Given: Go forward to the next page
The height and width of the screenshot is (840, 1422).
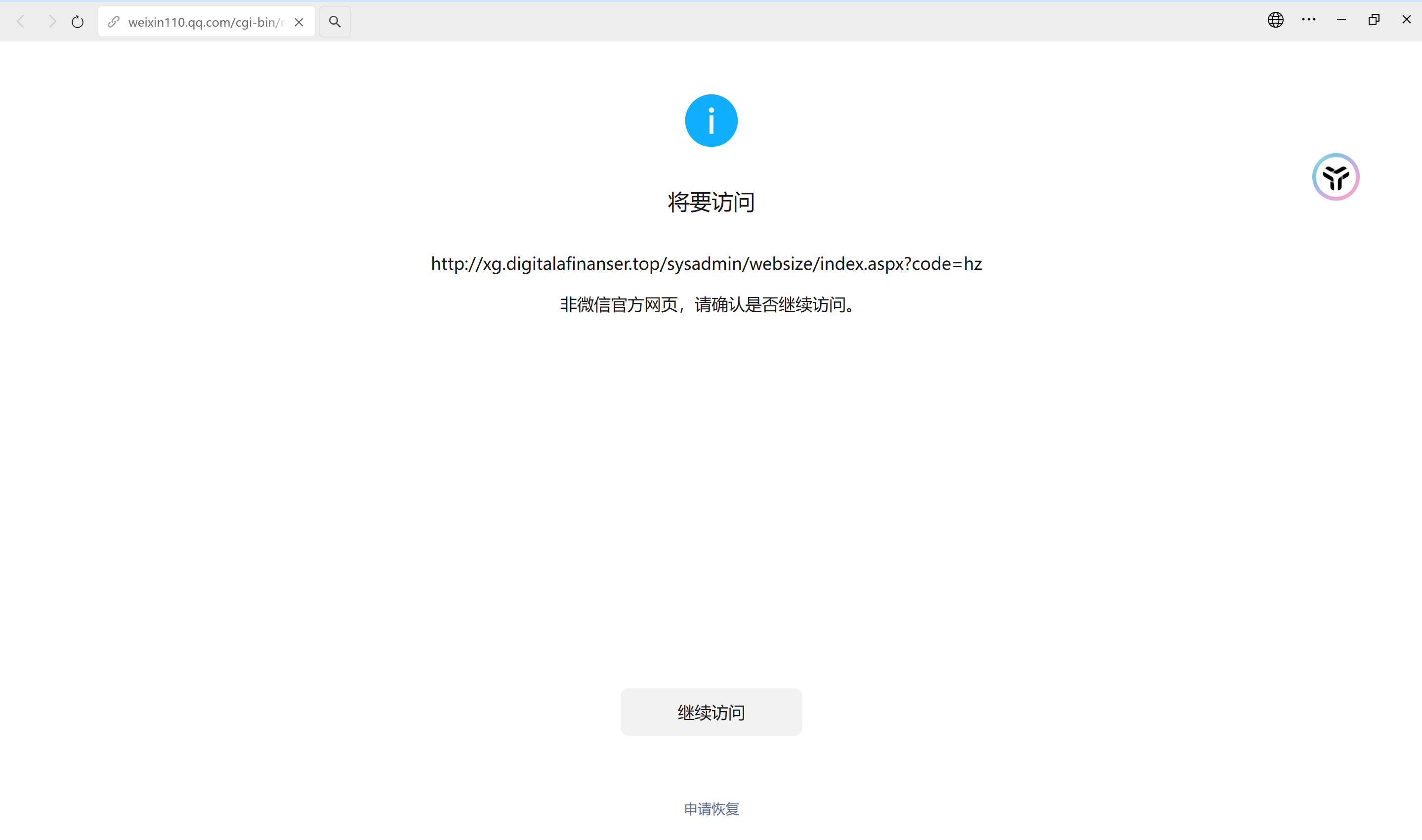Looking at the screenshot, I should [52, 22].
